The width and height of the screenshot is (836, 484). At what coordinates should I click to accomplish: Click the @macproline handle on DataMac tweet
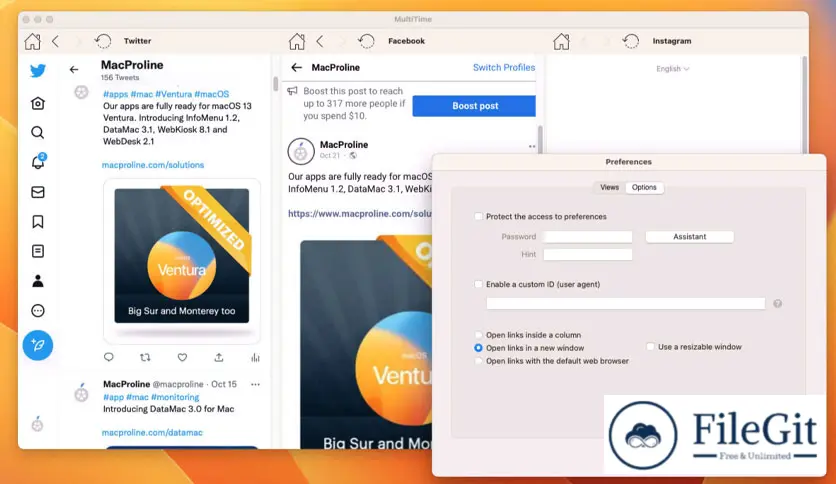178,384
